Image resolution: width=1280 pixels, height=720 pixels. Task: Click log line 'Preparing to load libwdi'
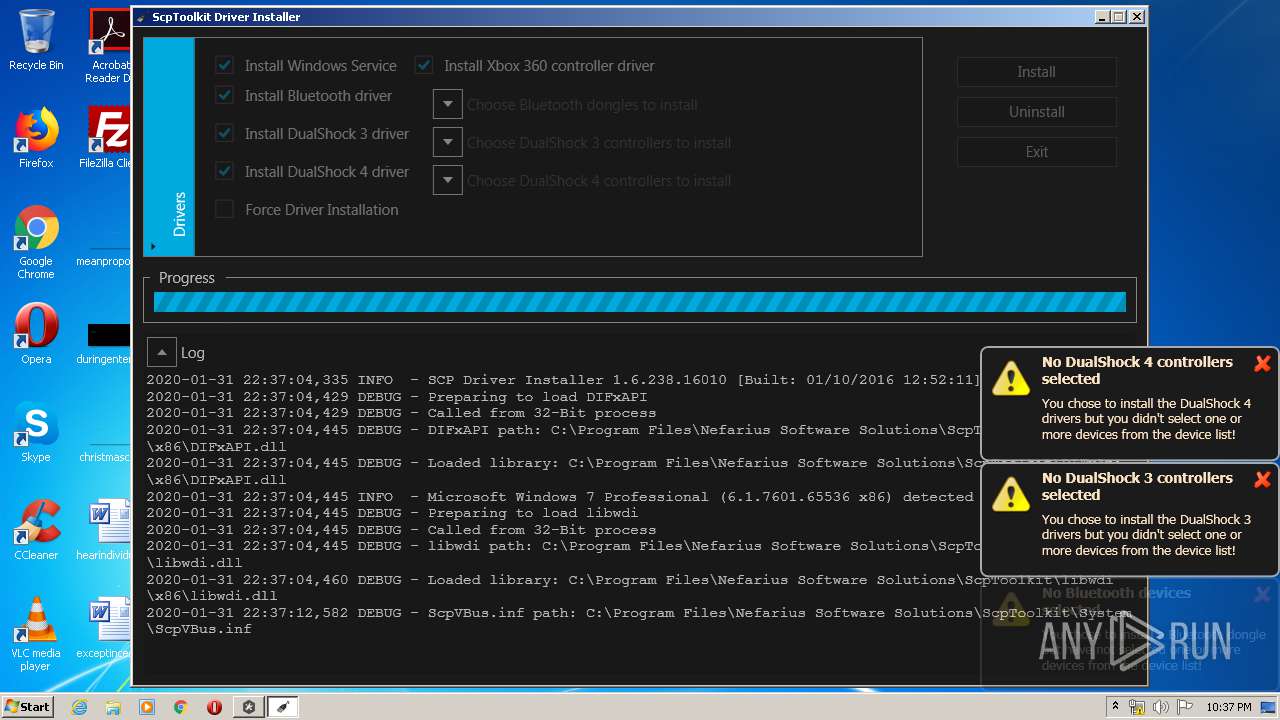(392, 513)
